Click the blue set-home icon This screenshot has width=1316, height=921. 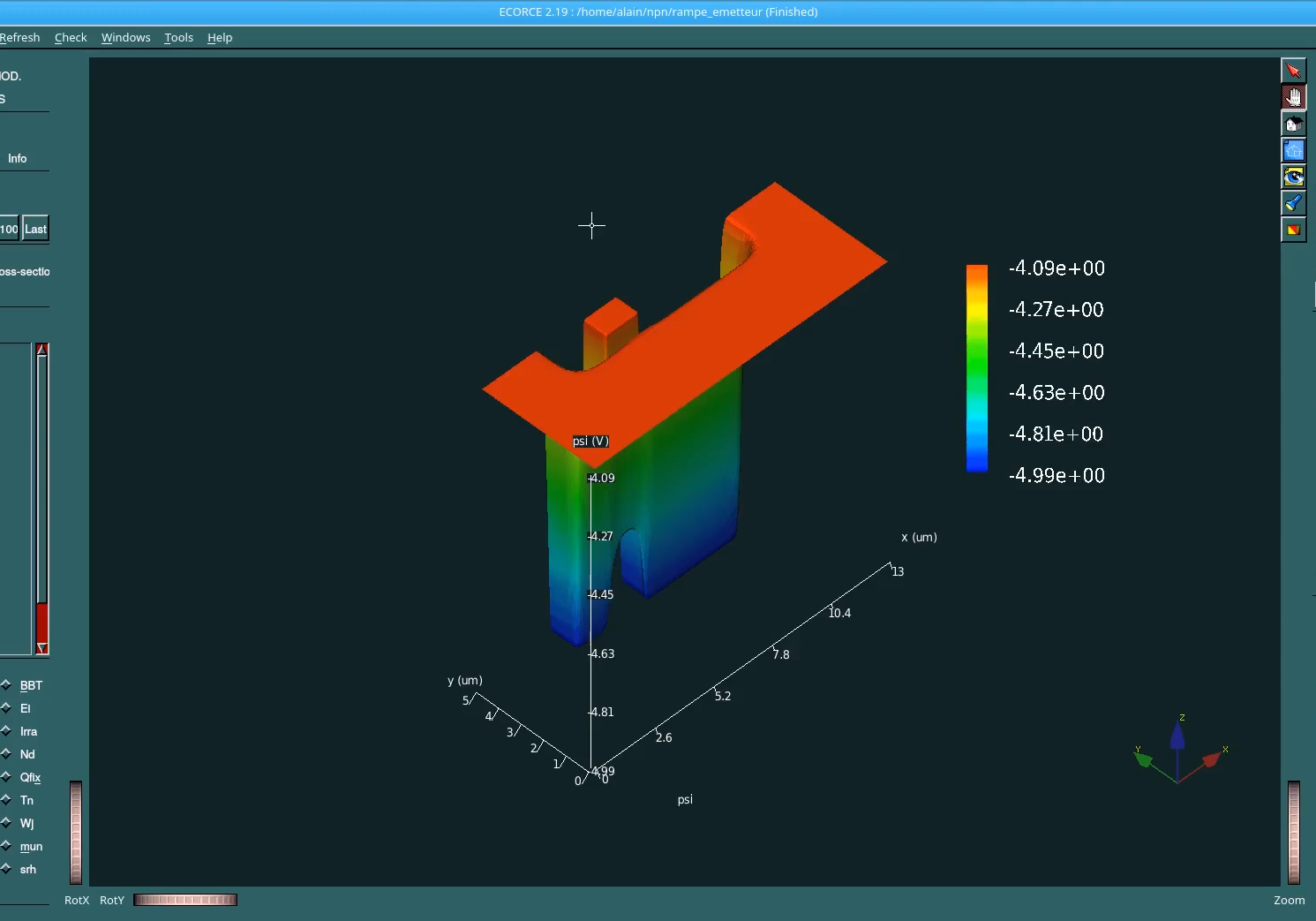(1293, 150)
